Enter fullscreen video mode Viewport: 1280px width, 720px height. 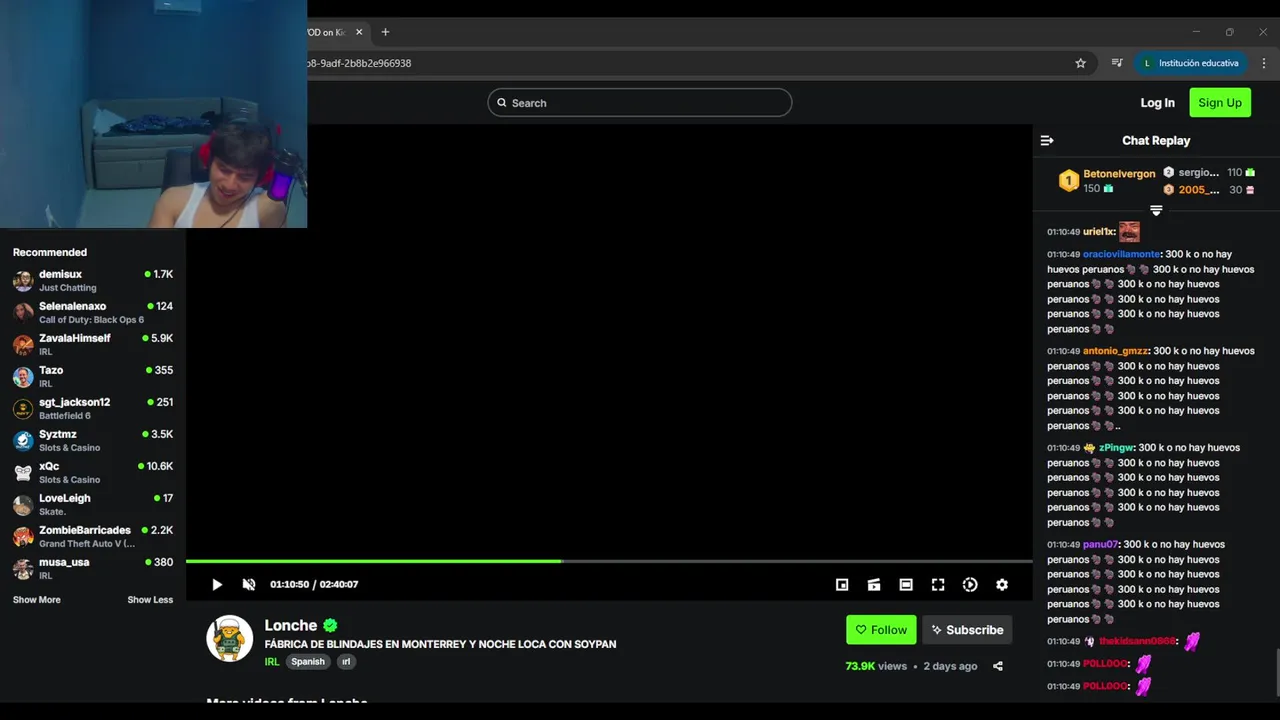938,585
